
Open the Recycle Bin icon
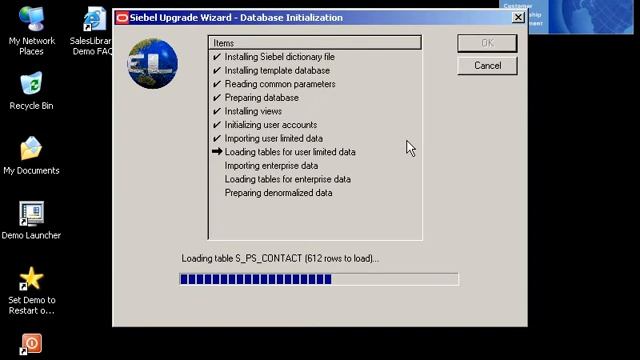tap(31, 91)
